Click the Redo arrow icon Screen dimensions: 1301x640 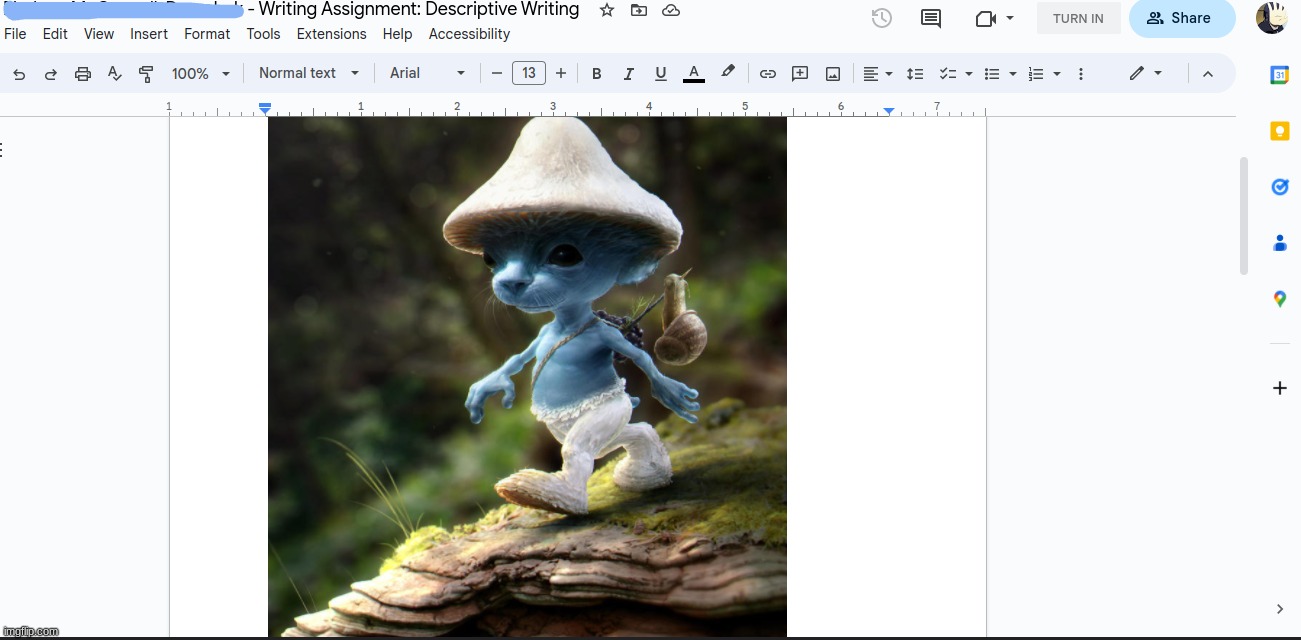pyautogui.click(x=51, y=74)
